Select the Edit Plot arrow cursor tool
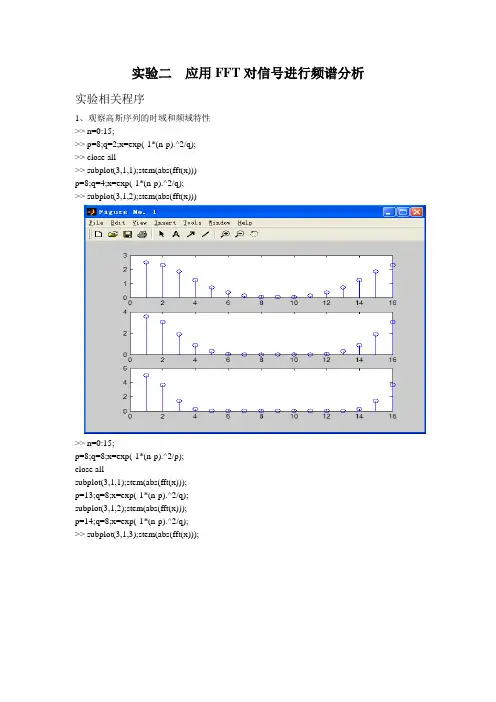Image resolution: width=496 pixels, height=702 pixels. [162, 234]
